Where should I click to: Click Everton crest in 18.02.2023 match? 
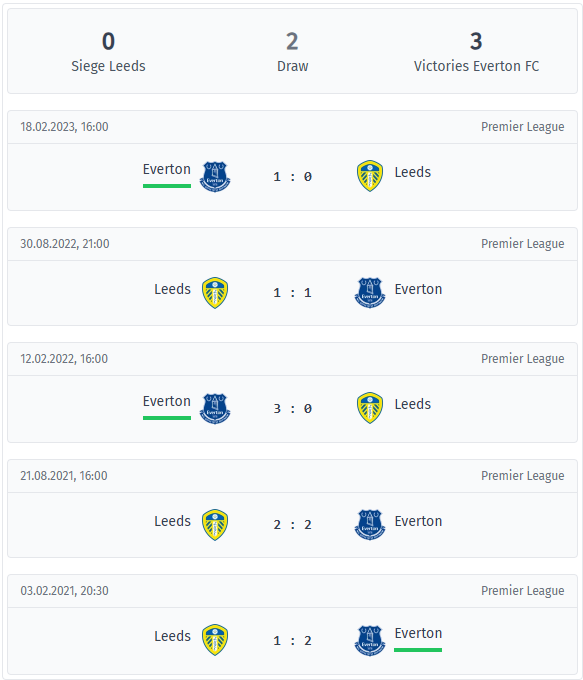point(215,177)
